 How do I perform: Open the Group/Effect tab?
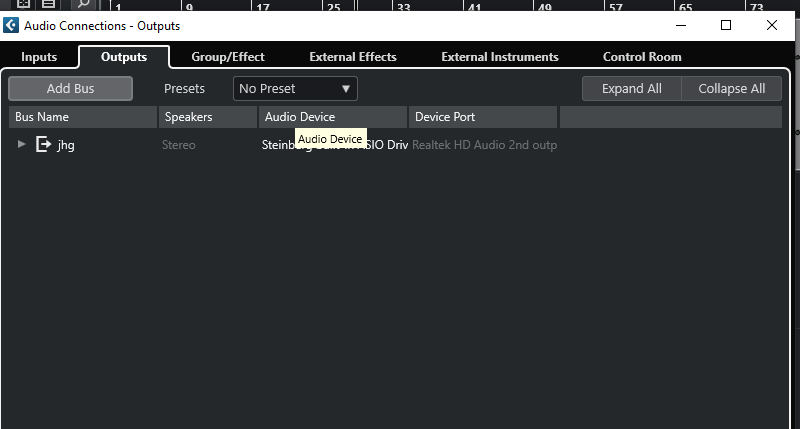pos(228,57)
